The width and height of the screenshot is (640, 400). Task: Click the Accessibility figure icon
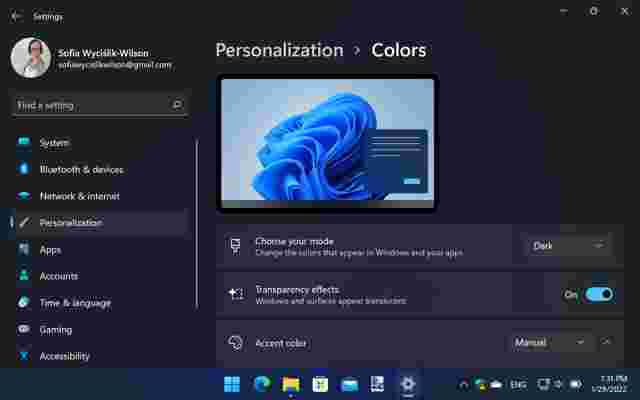[24, 356]
